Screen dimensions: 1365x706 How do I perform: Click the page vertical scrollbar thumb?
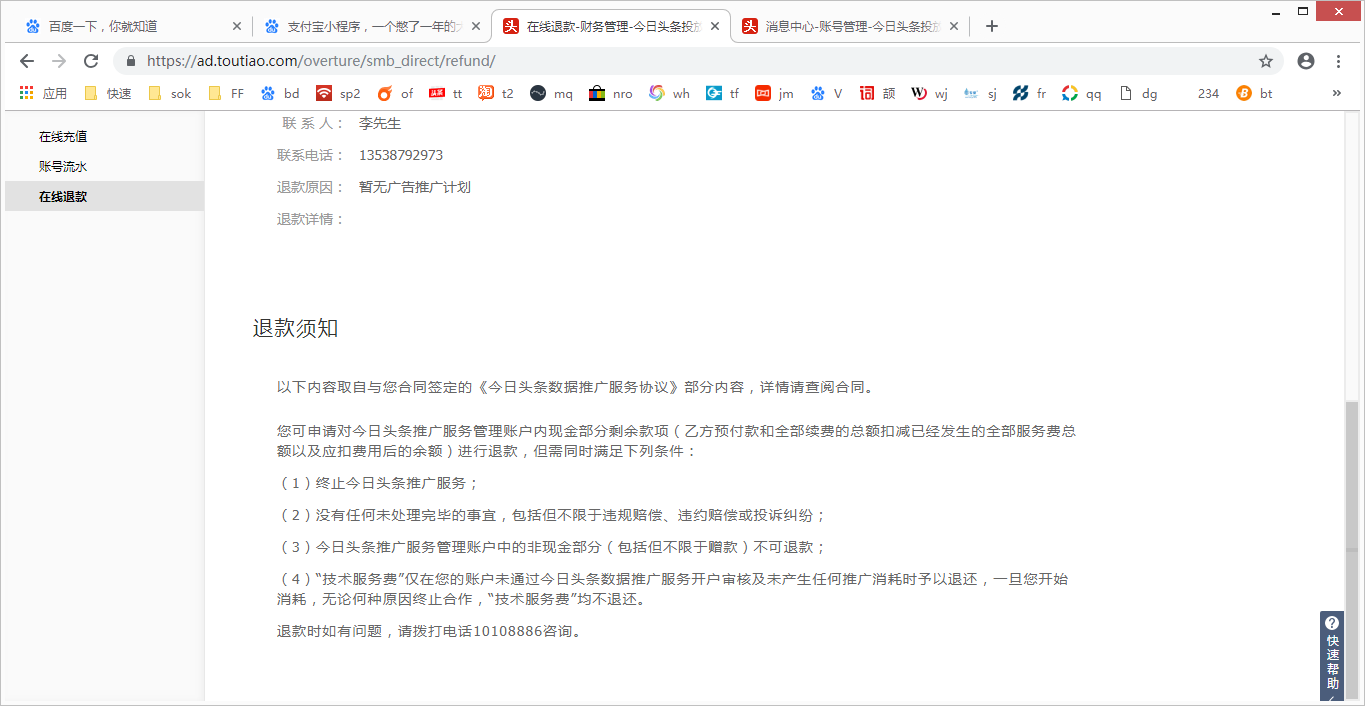[x=1352, y=550]
